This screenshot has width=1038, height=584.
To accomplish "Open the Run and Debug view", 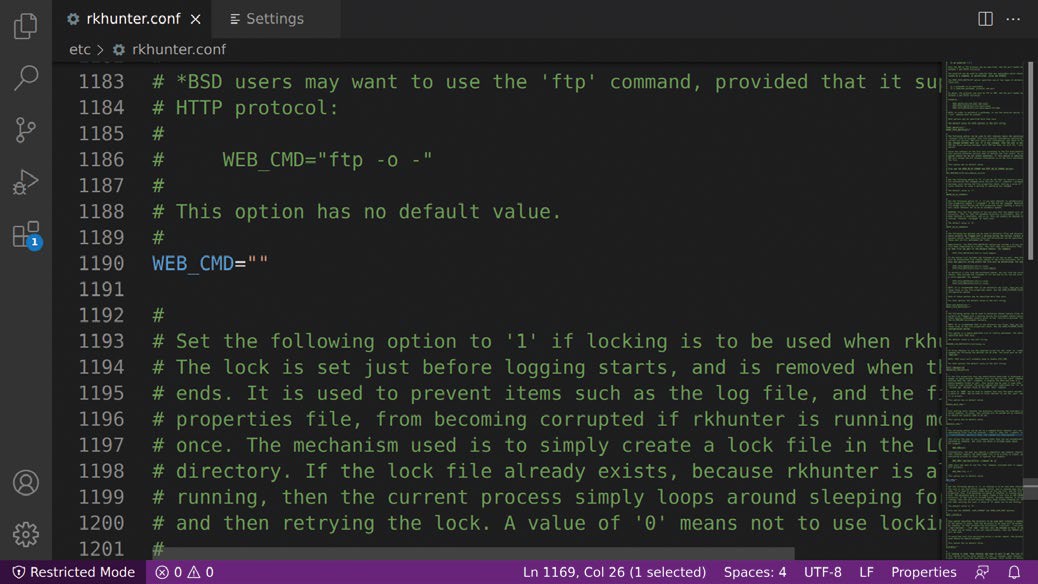I will pyautogui.click(x=26, y=182).
